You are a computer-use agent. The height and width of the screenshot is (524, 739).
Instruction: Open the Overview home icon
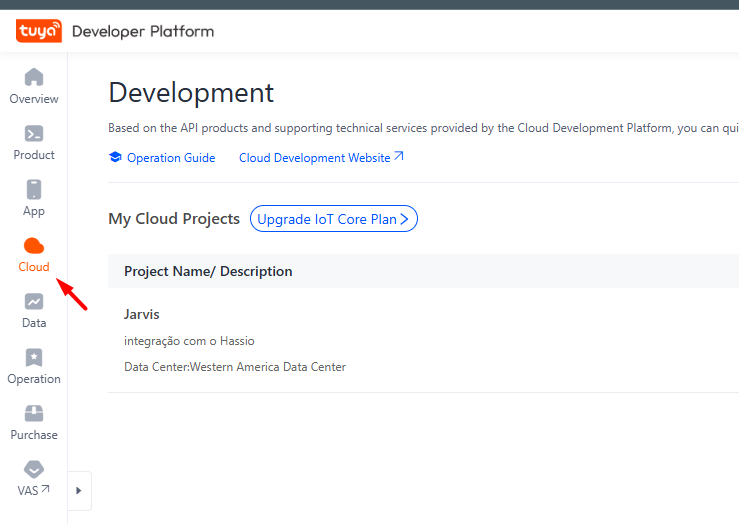pos(34,78)
